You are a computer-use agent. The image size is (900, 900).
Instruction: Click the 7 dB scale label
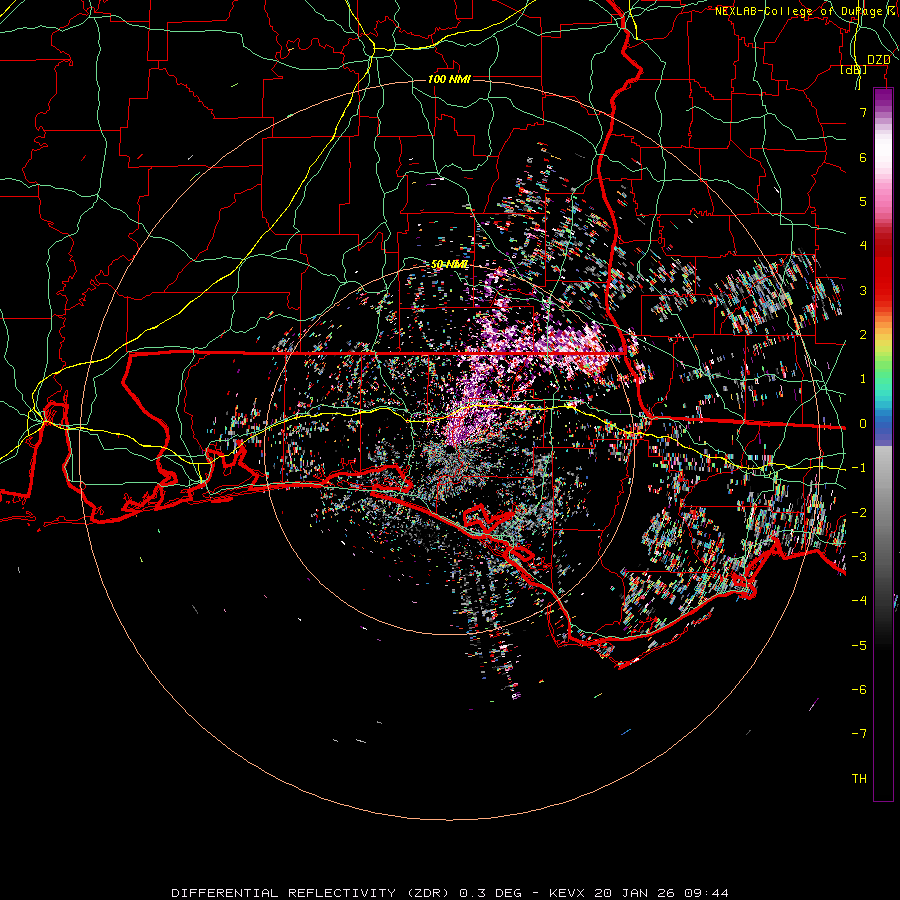(x=863, y=113)
